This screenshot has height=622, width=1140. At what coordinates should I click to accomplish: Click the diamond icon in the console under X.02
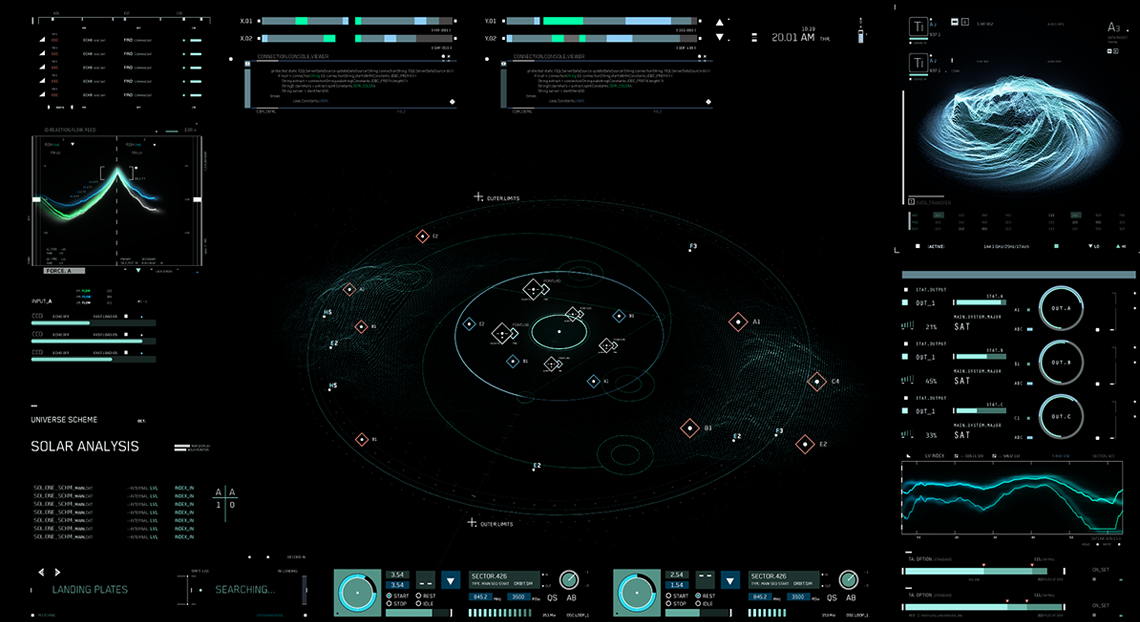coord(452,102)
